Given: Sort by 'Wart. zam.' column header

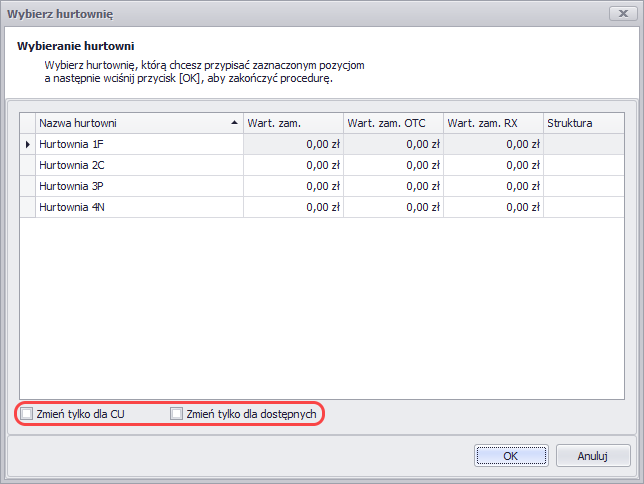Looking at the screenshot, I should click(292, 123).
